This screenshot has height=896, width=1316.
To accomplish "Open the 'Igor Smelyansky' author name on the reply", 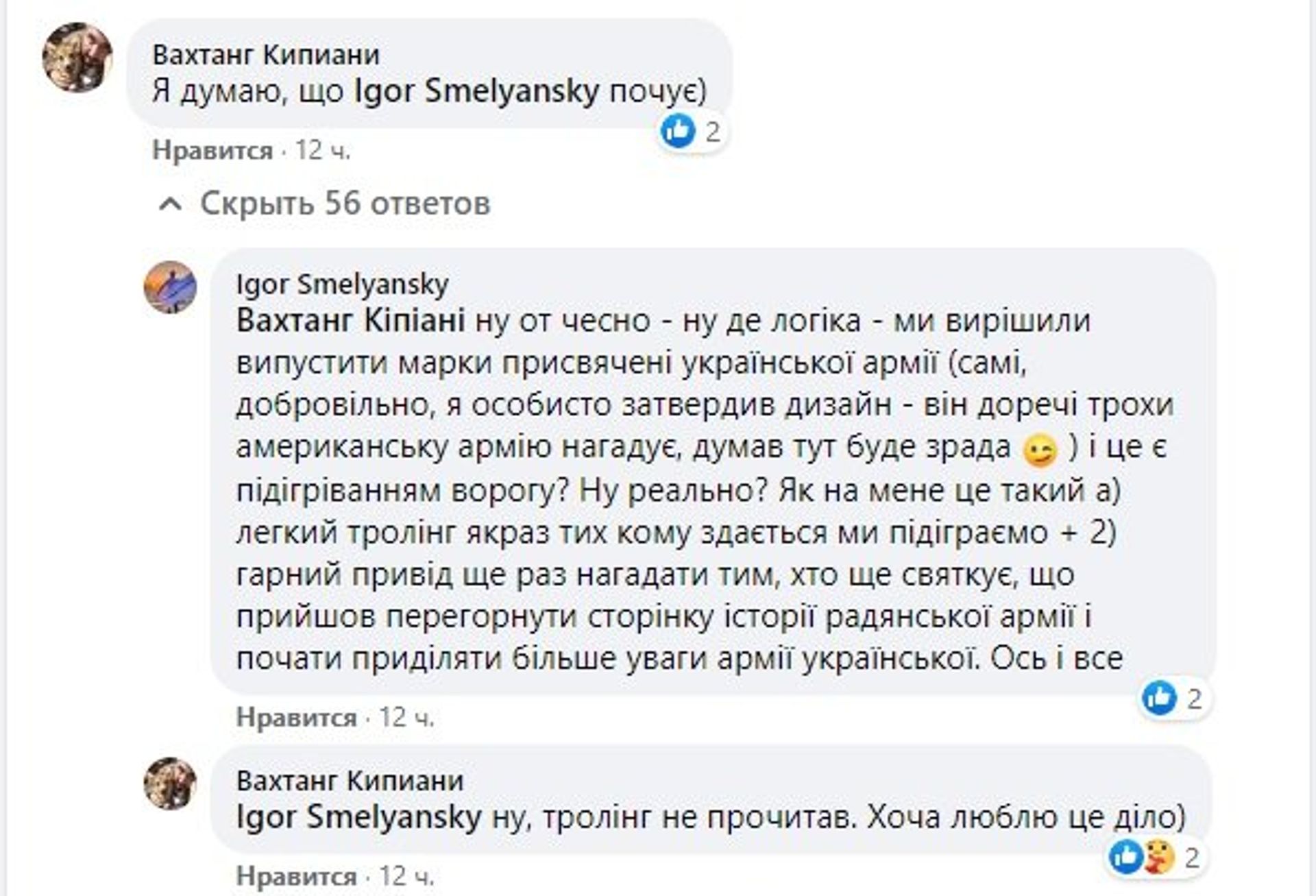I will [343, 284].
